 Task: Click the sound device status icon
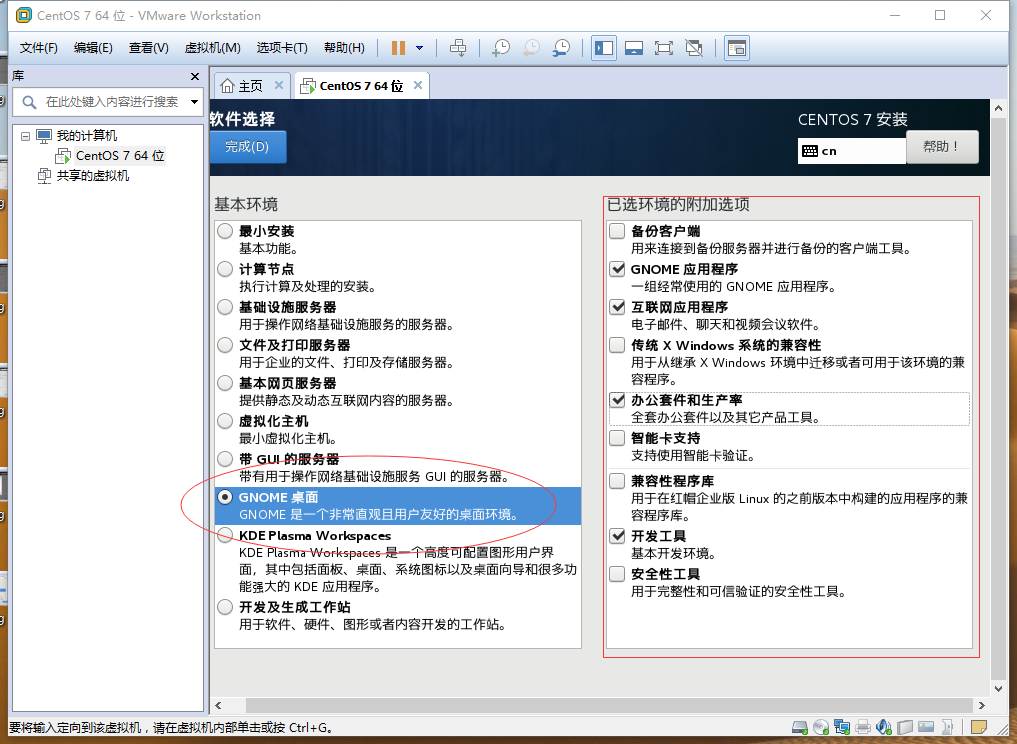[x=883, y=727]
